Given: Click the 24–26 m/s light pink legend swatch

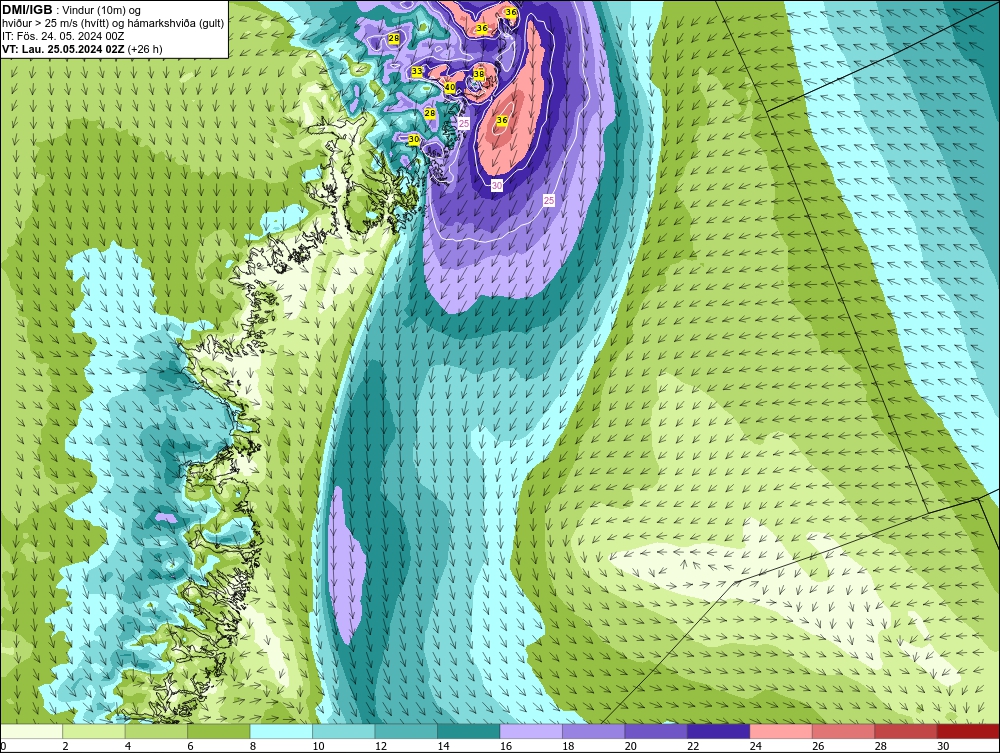Looking at the screenshot, I should [781, 731].
